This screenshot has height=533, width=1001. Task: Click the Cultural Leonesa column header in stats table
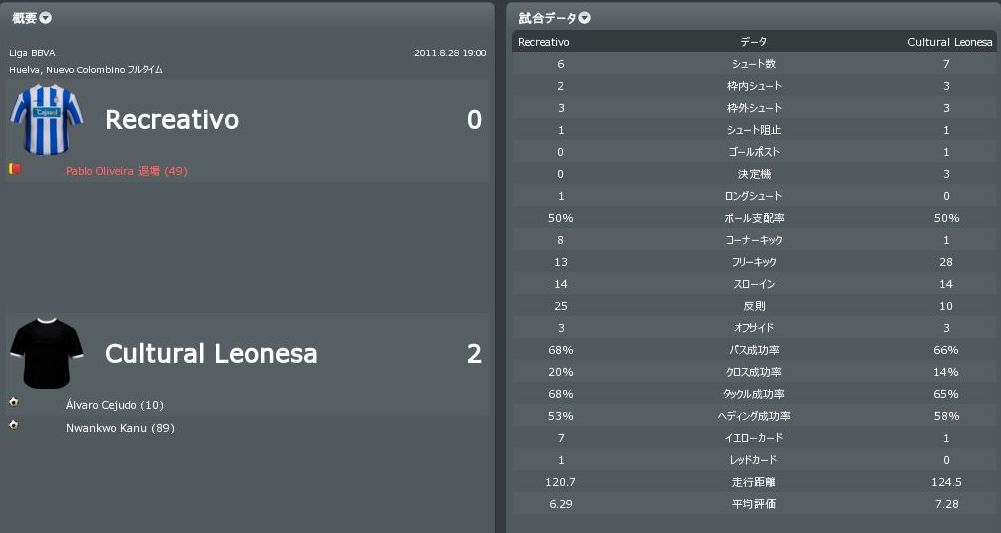tap(949, 42)
